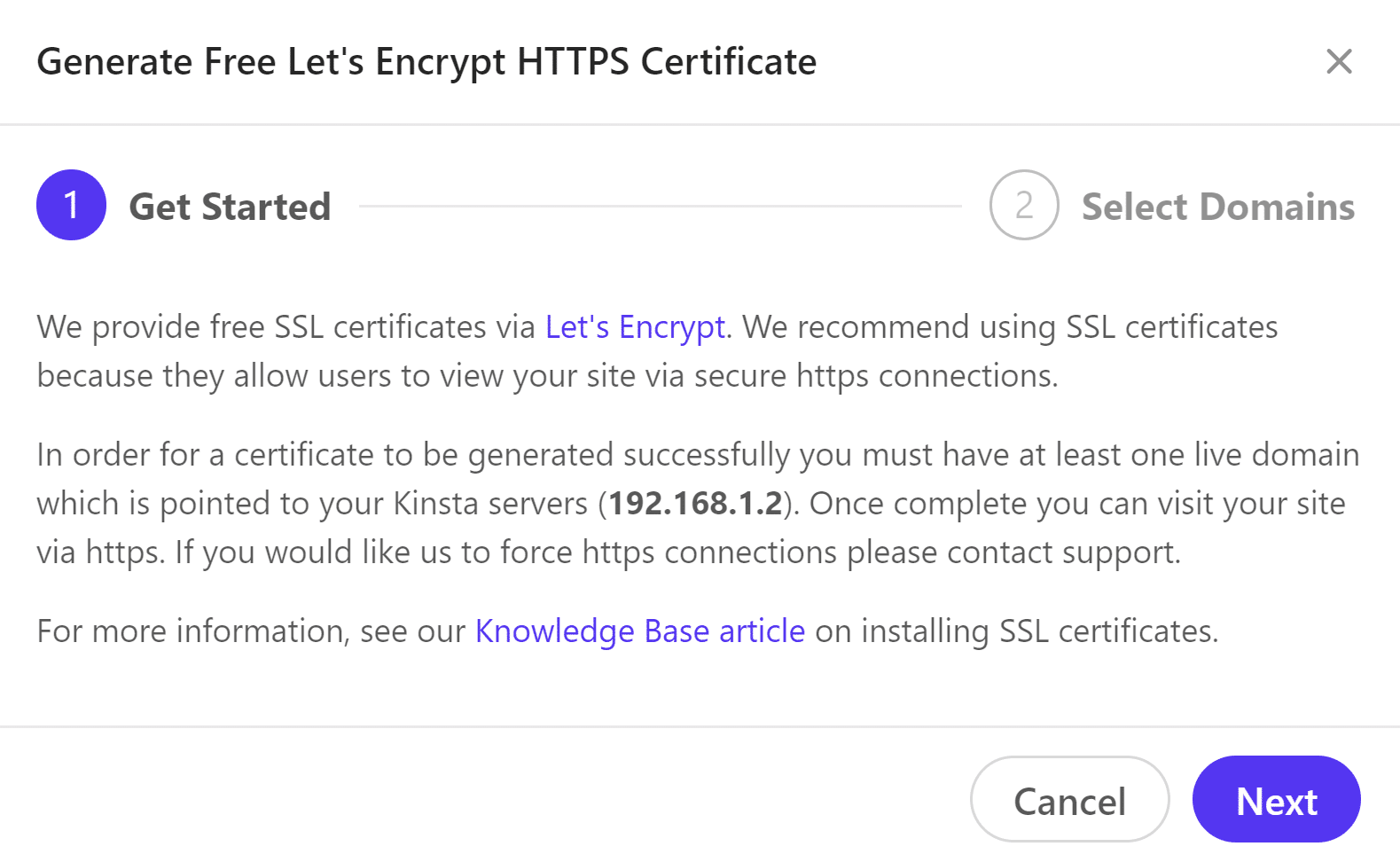This screenshot has width=1400, height=862.
Task: Click the purple step 1 circle
Action: (x=71, y=205)
